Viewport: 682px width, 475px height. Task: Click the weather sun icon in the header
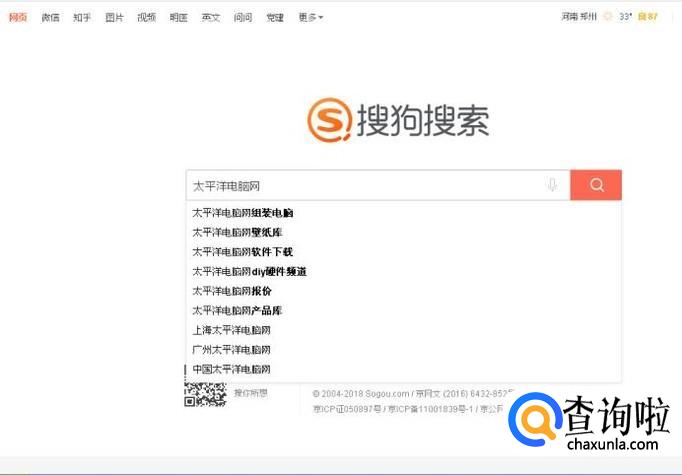coord(608,17)
